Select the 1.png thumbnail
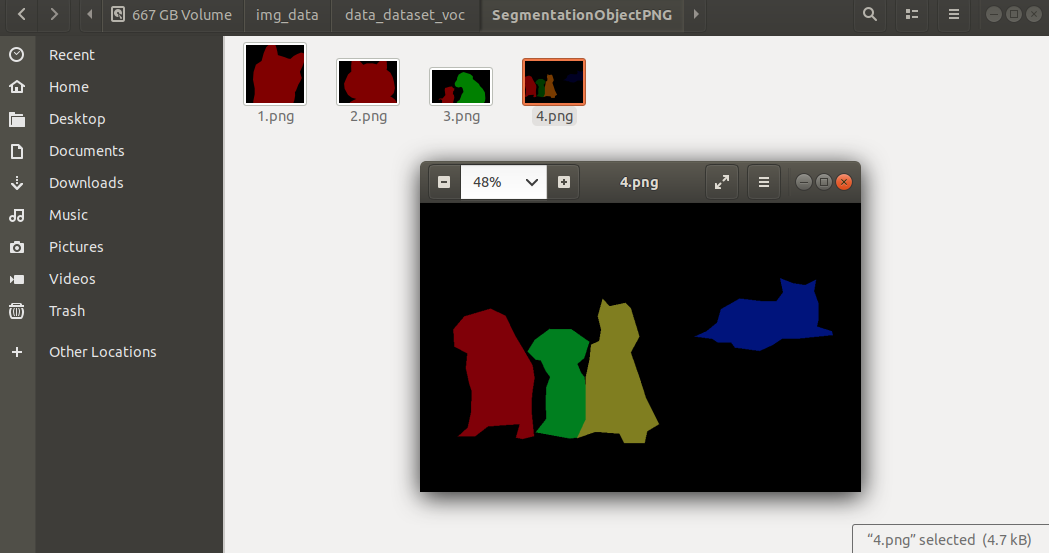1049x553 pixels. pyautogui.click(x=275, y=74)
